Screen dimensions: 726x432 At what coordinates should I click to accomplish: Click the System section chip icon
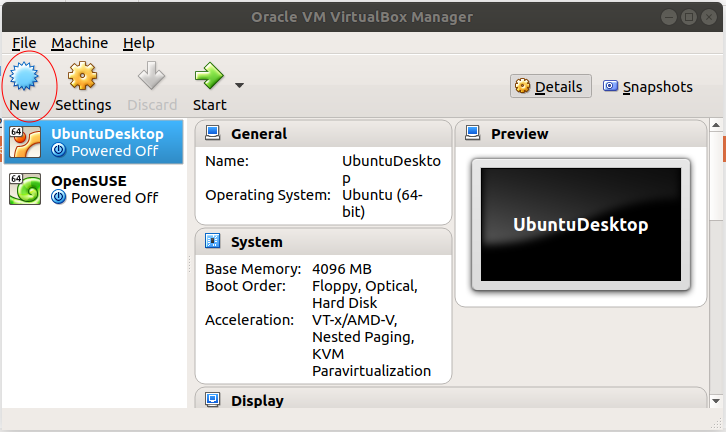(213, 241)
